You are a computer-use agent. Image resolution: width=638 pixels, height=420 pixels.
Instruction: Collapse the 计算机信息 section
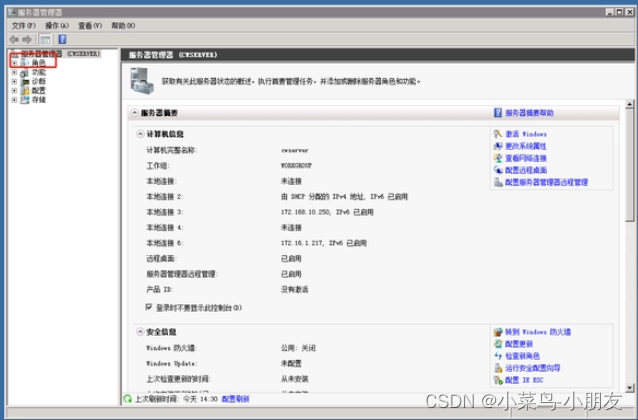tap(140, 134)
